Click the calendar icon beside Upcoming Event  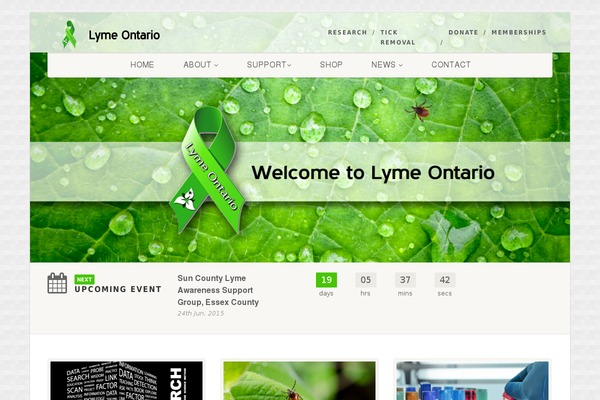click(57, 283)
